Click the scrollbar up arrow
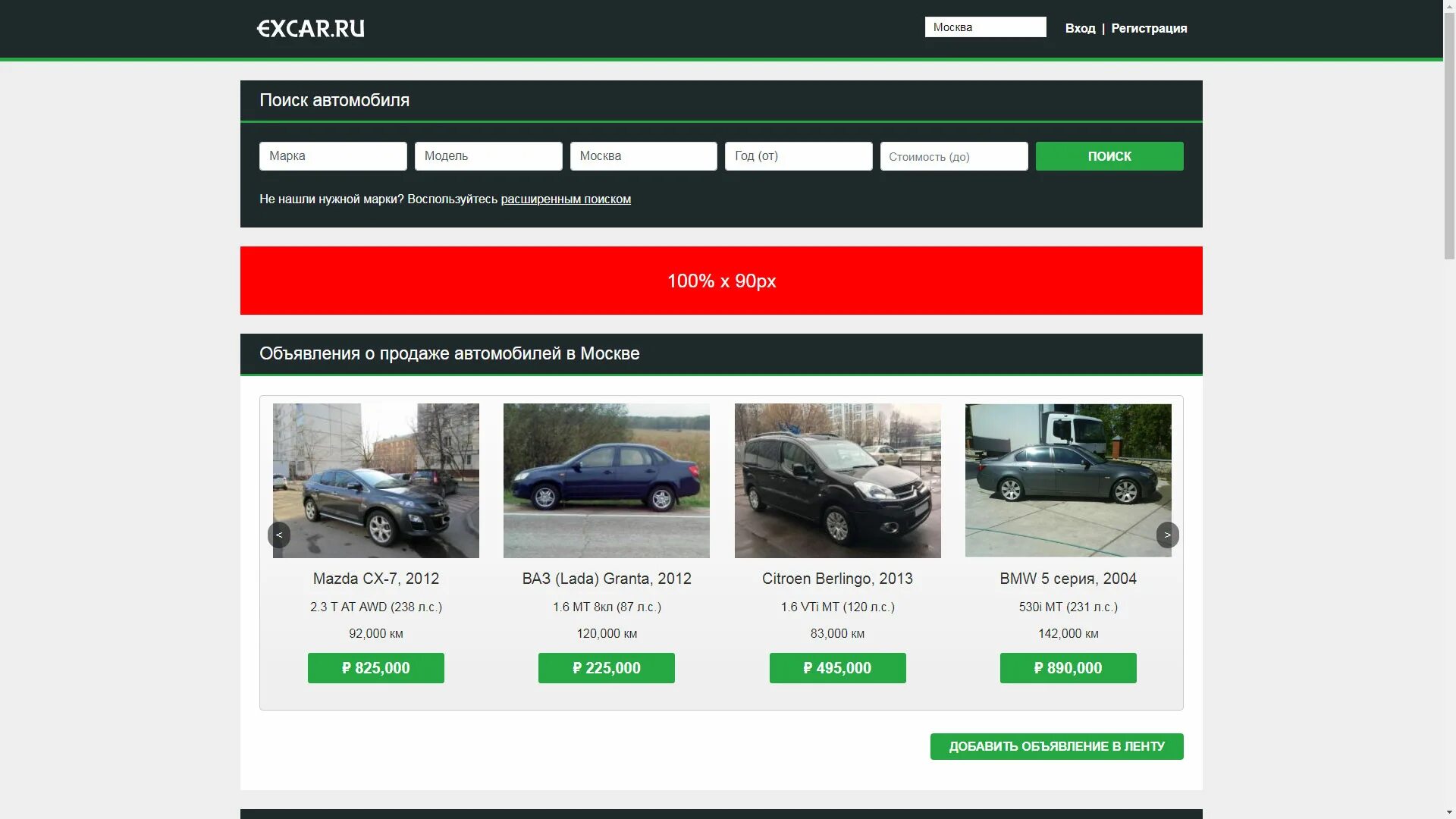 point(1449,6)
